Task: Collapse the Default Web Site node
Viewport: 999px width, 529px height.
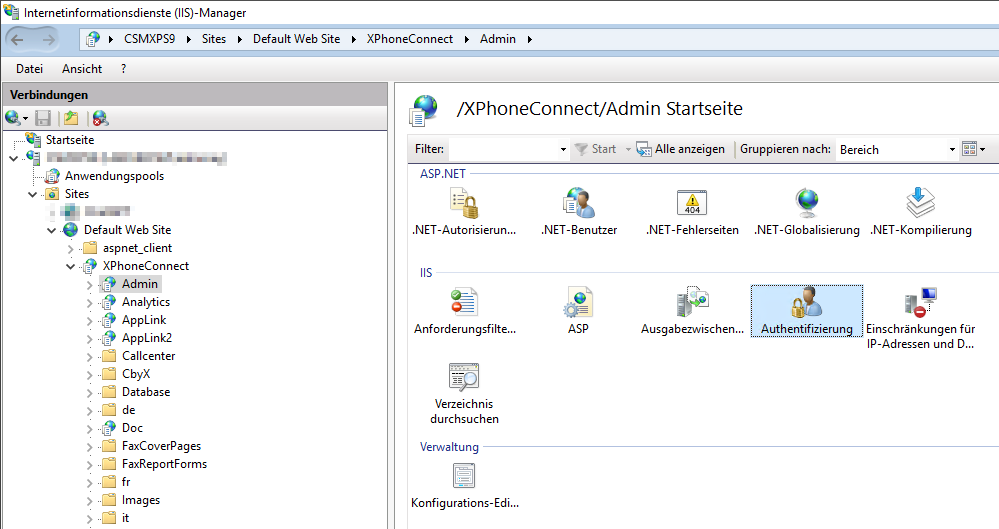Action: (52, 230)
